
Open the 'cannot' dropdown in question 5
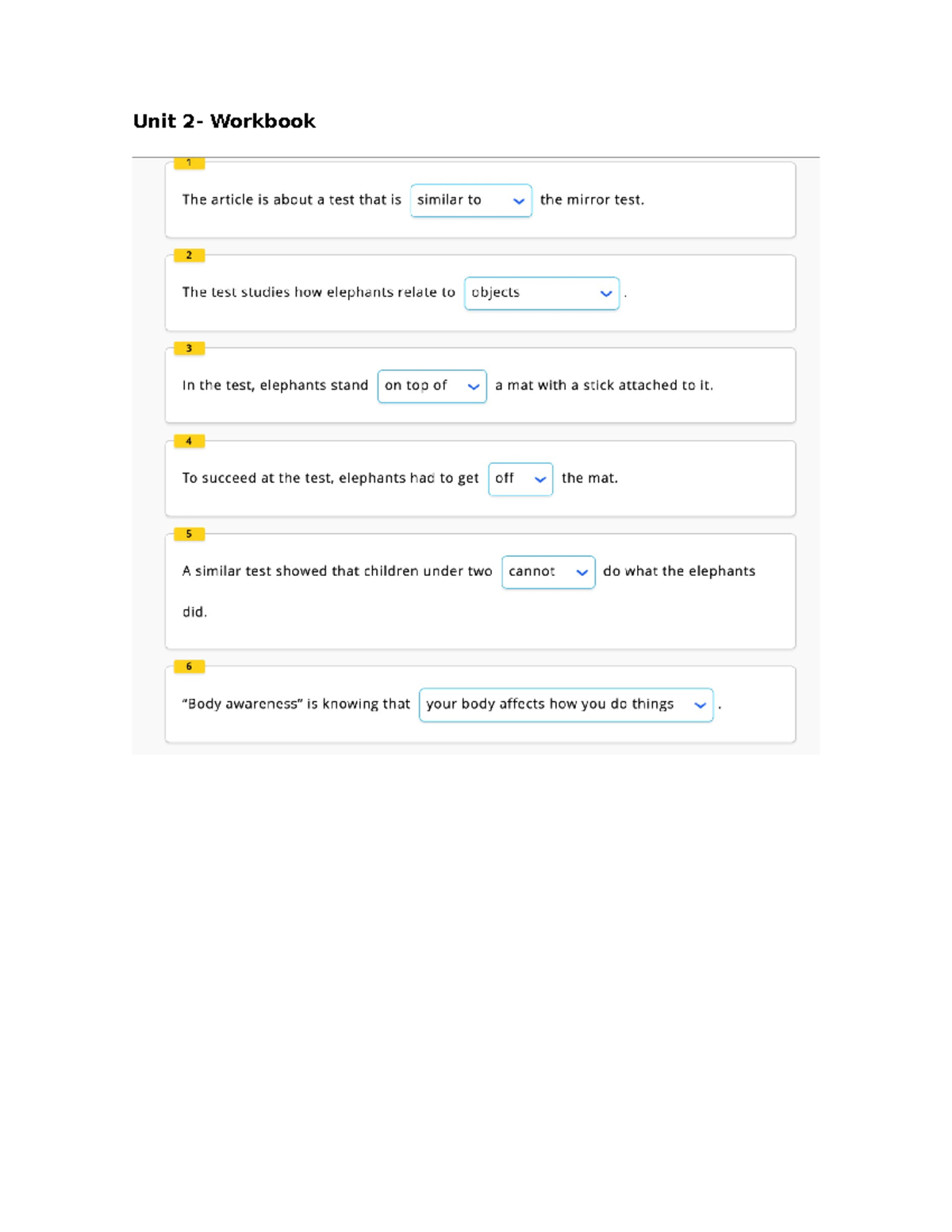click(548, 572)
